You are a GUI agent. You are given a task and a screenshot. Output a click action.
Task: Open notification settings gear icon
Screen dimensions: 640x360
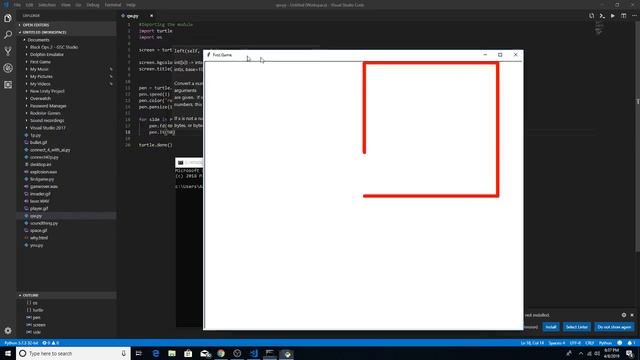click(x=624, y=315)
